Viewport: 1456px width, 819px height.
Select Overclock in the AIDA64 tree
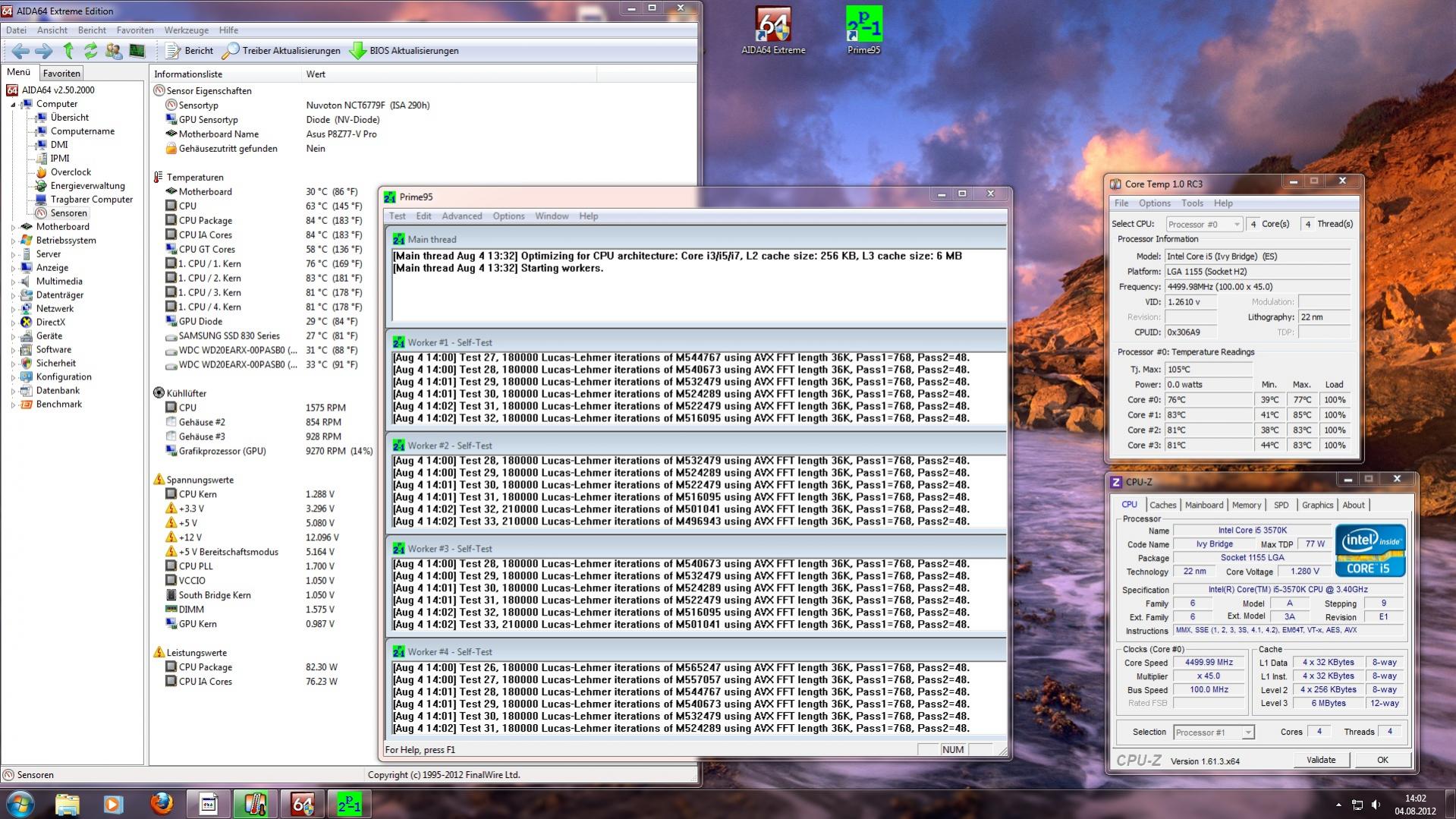tap(71, 172)
